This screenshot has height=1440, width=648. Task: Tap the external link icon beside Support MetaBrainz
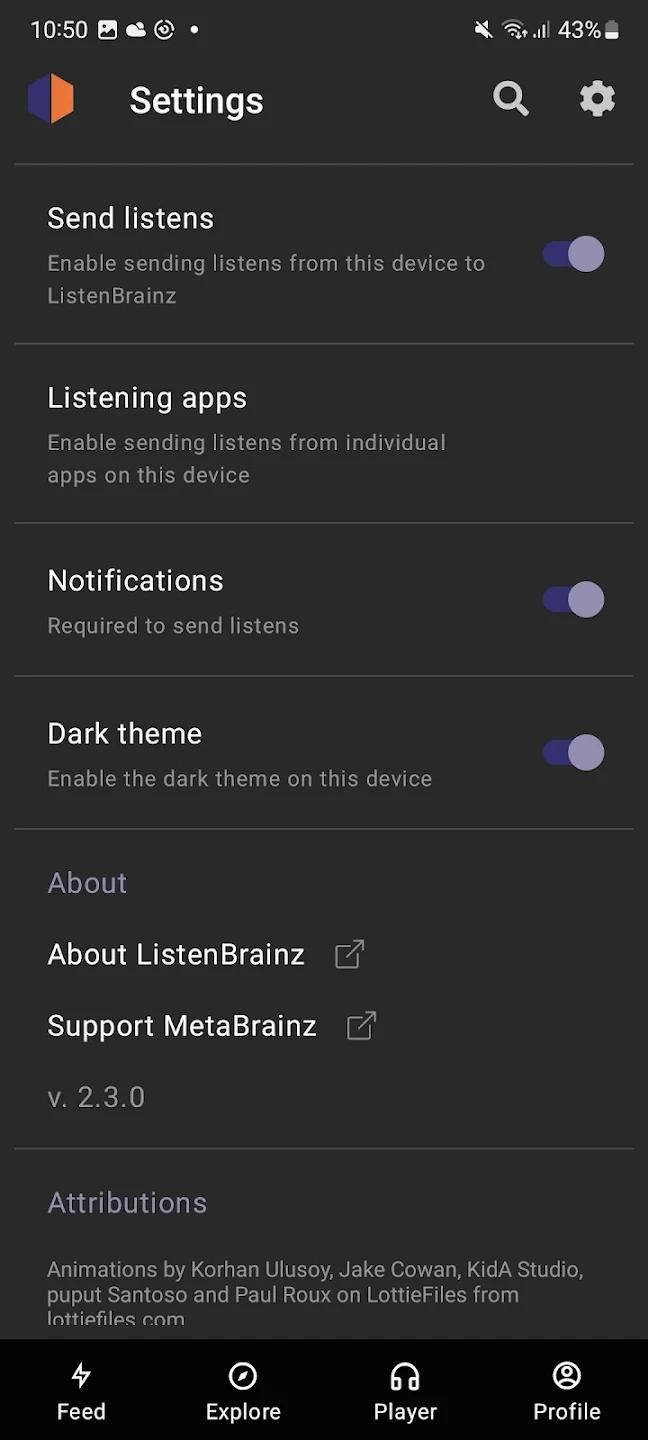(x=360, y=1025)
